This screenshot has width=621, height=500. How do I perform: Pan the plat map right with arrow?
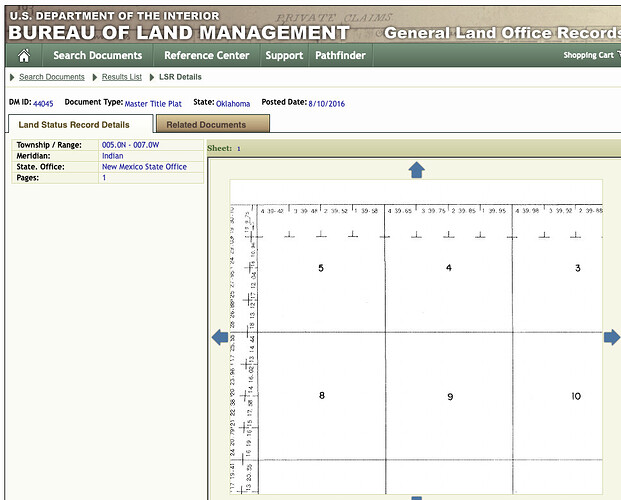611,338
